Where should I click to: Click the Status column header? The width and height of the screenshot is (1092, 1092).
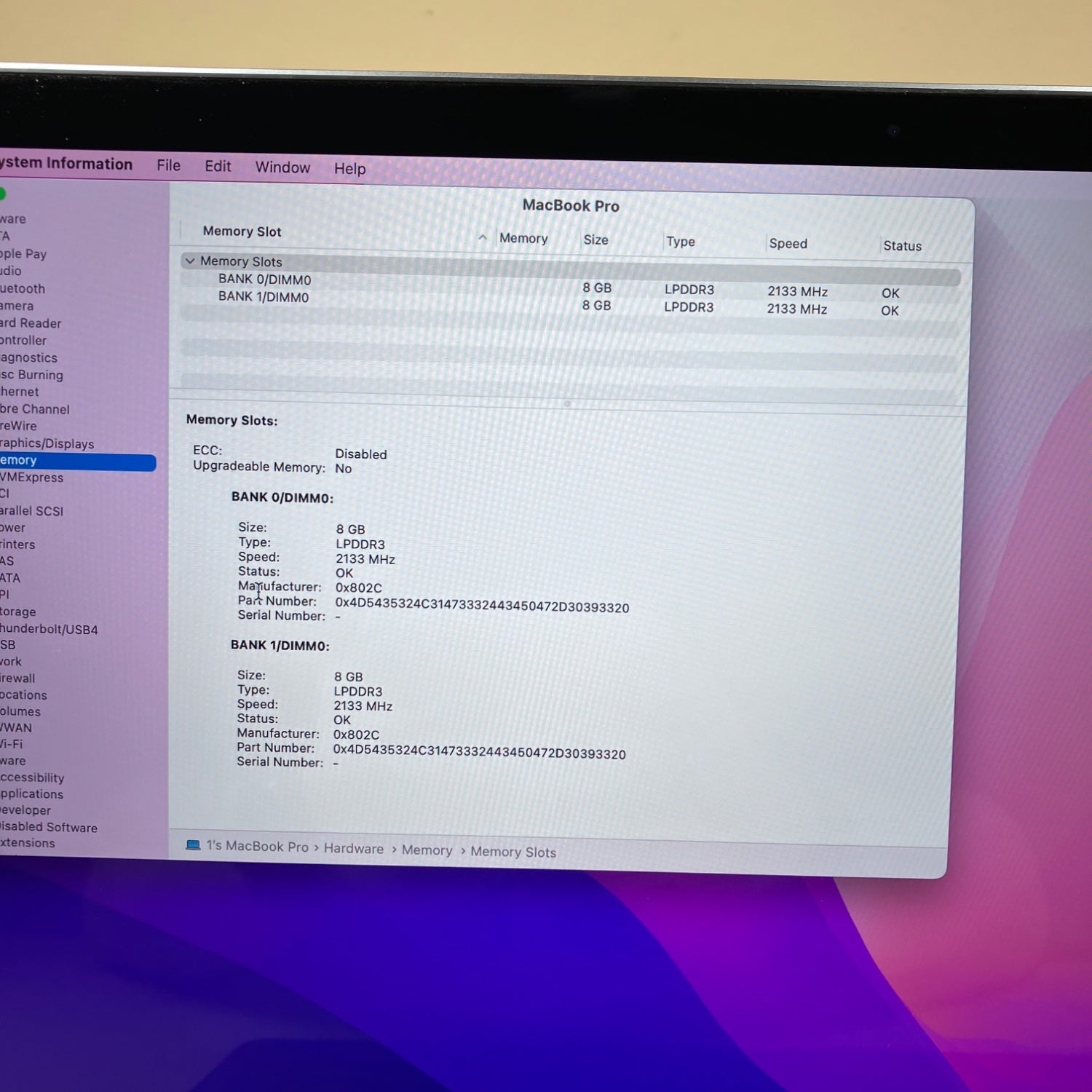pos(902,246)
